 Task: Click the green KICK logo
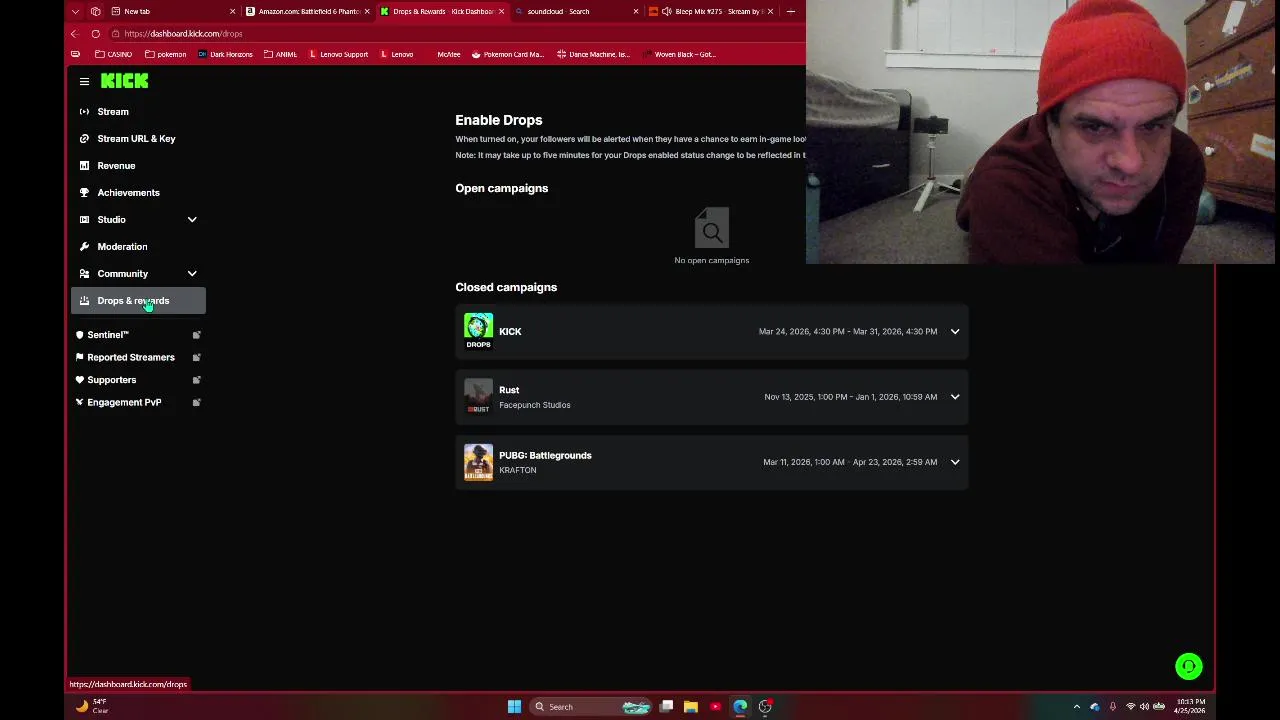tap(124, 81)
